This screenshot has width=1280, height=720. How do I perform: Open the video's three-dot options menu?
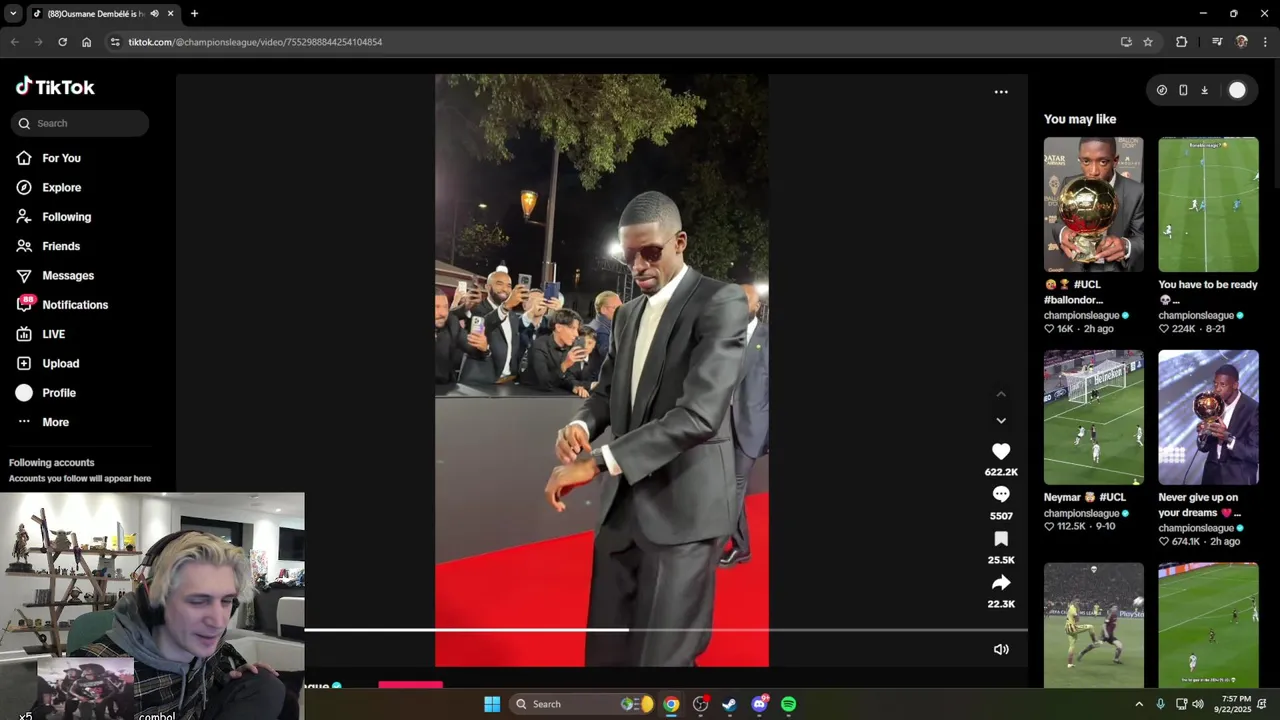coord(1001,92)
